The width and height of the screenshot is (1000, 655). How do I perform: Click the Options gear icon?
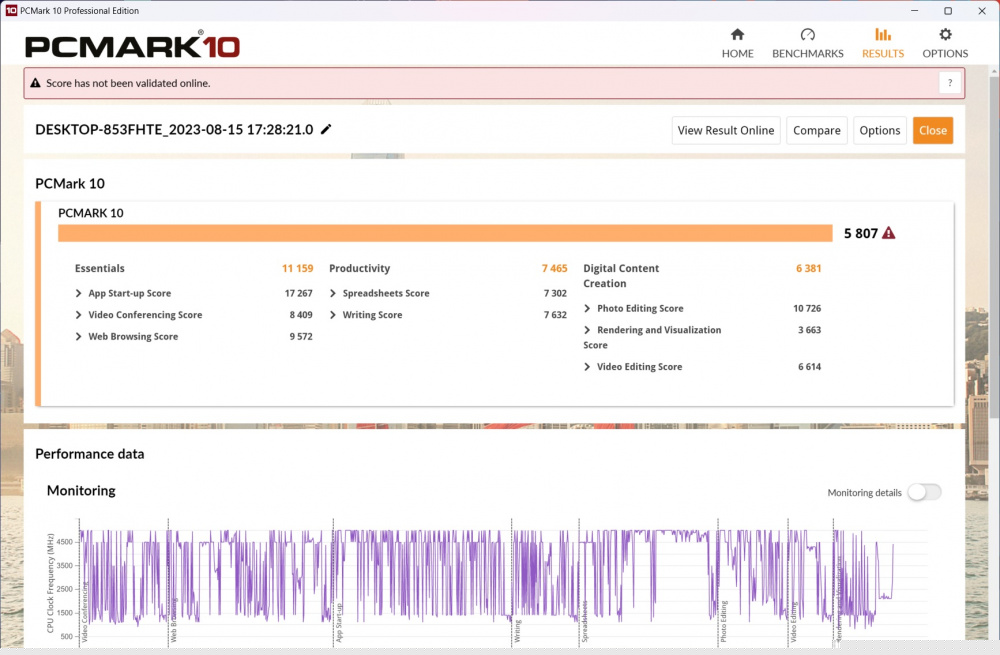[945, 34]
